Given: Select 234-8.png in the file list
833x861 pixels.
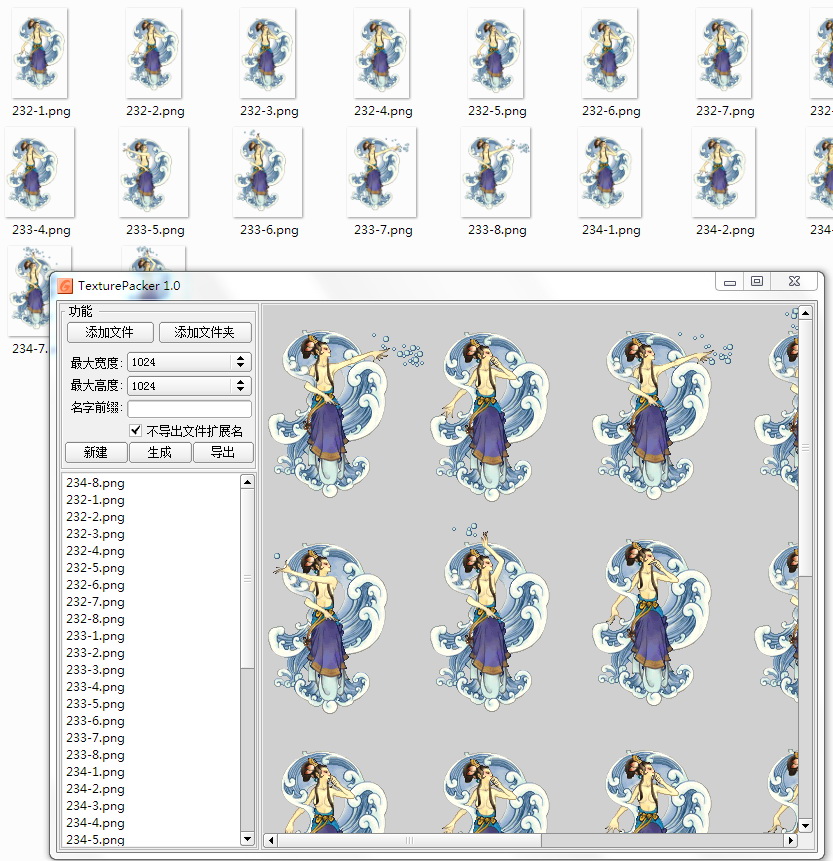Looking at the screenshot, I should click(96, 483).
